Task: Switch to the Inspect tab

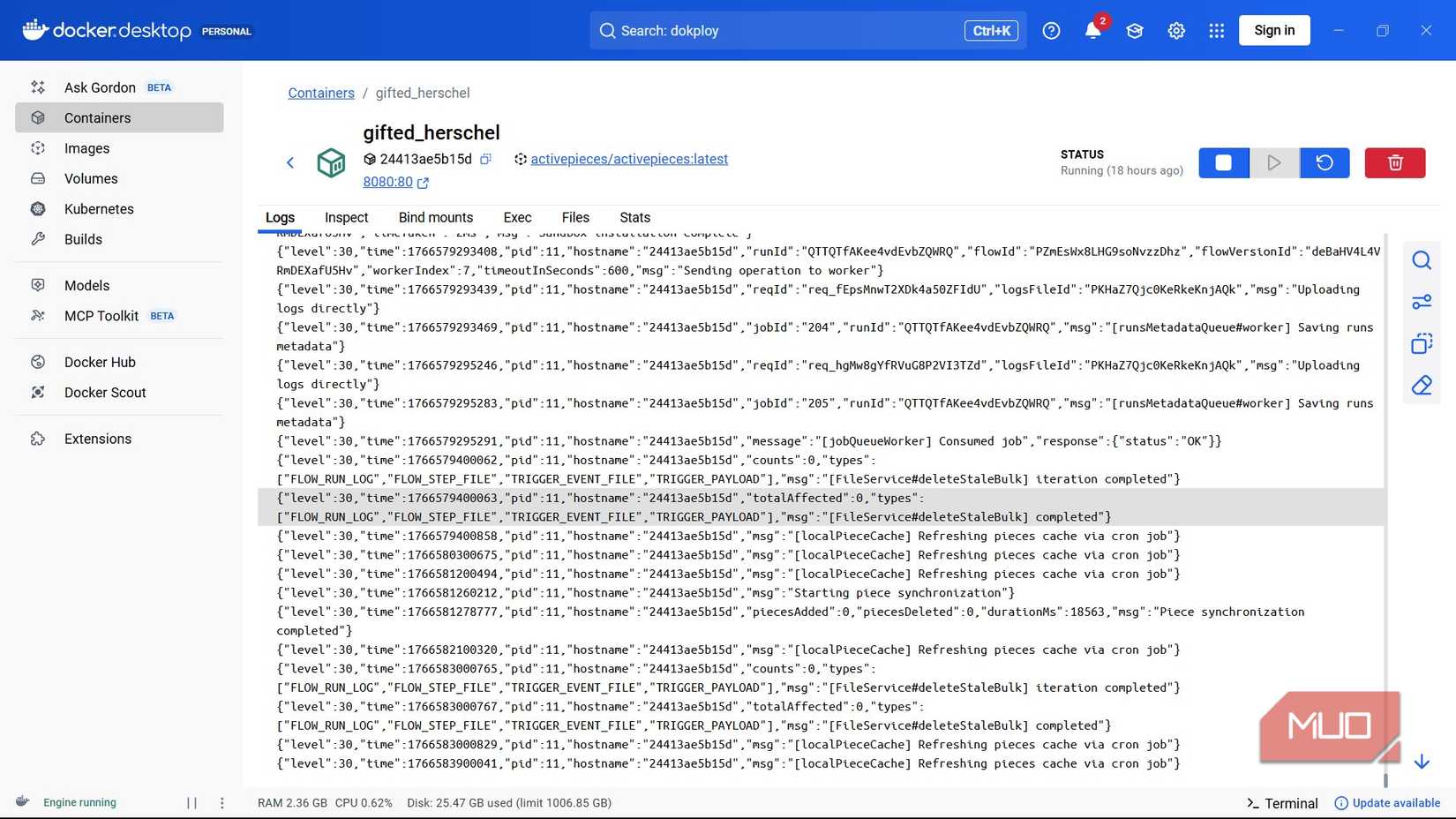Action: 346,217
